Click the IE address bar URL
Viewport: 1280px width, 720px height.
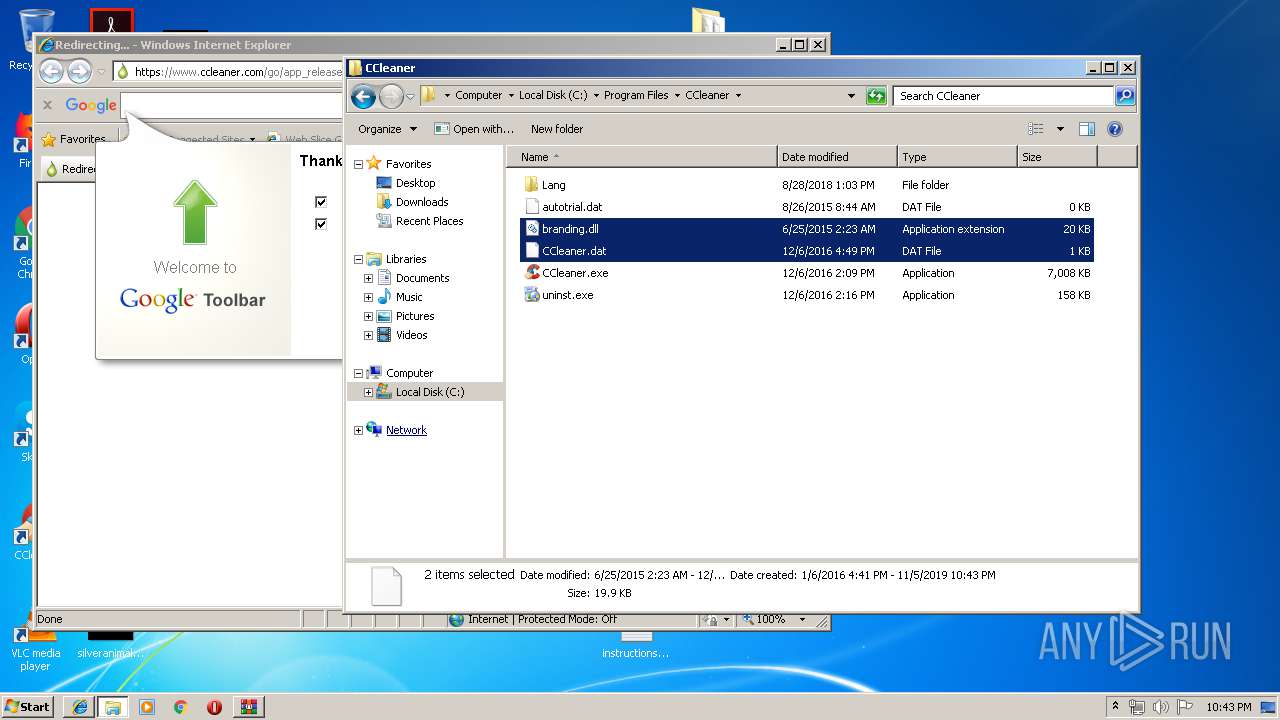[x=238, y=72]
